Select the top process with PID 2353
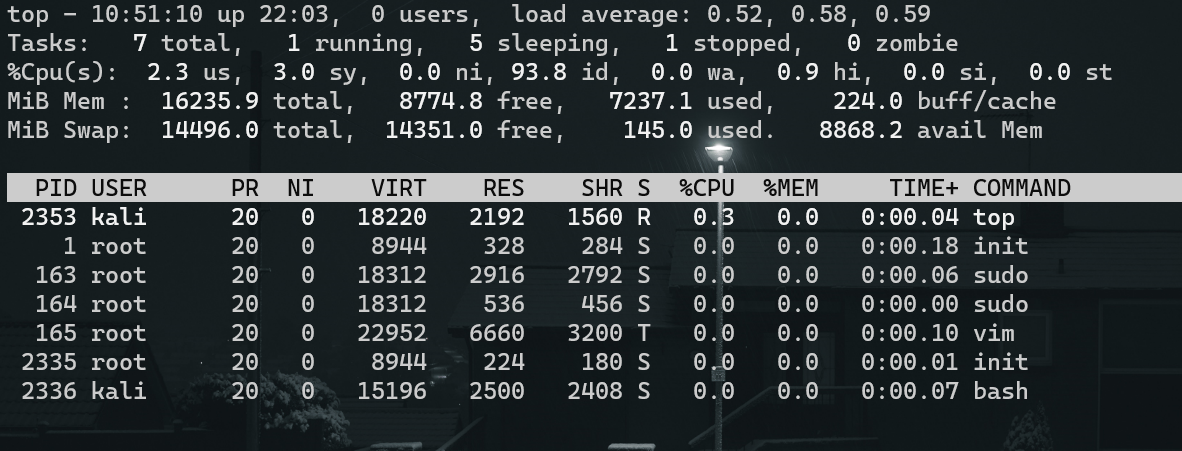 994,217
